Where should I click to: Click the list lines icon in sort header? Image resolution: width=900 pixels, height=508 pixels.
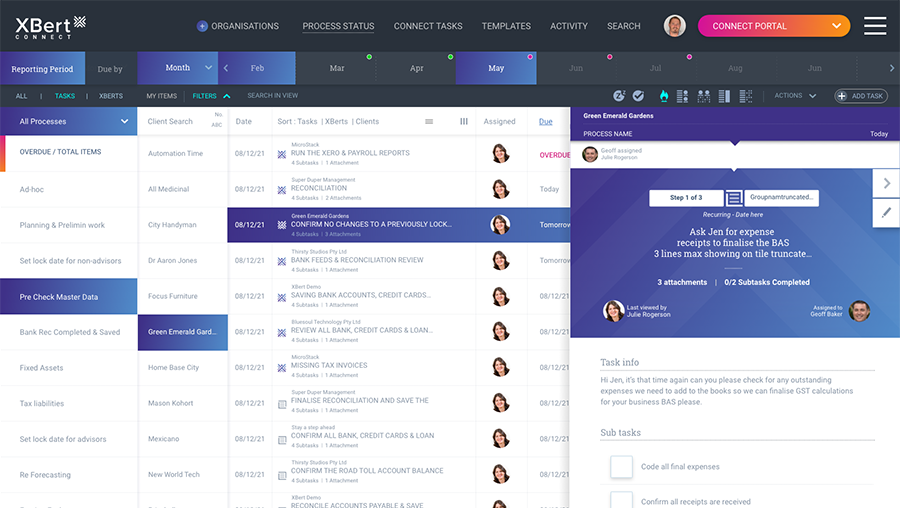click(429, 122)
